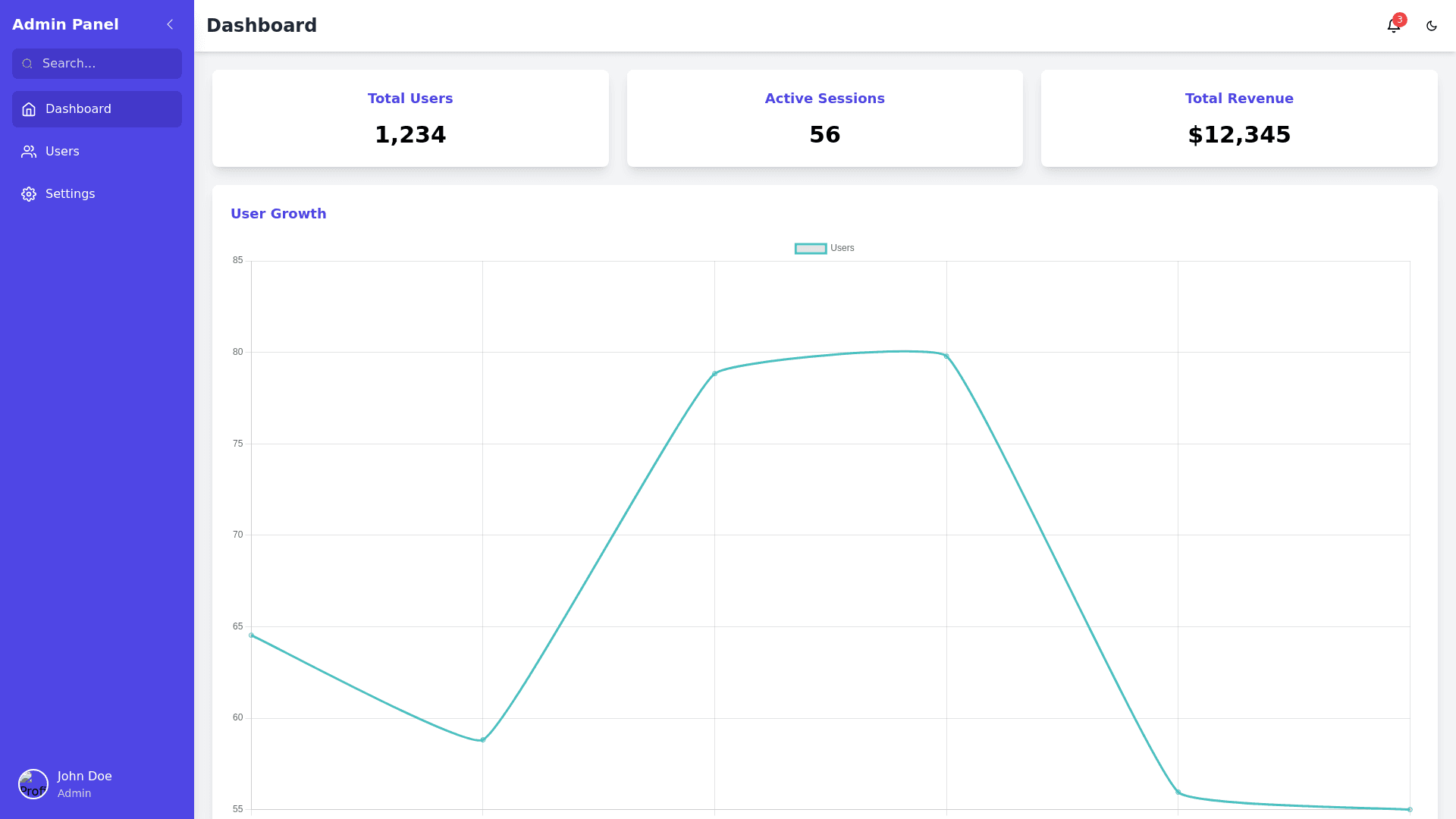Click the red notification badge
The image size is (1456, 819).
pyautogui.click(x=1400, y=20)
